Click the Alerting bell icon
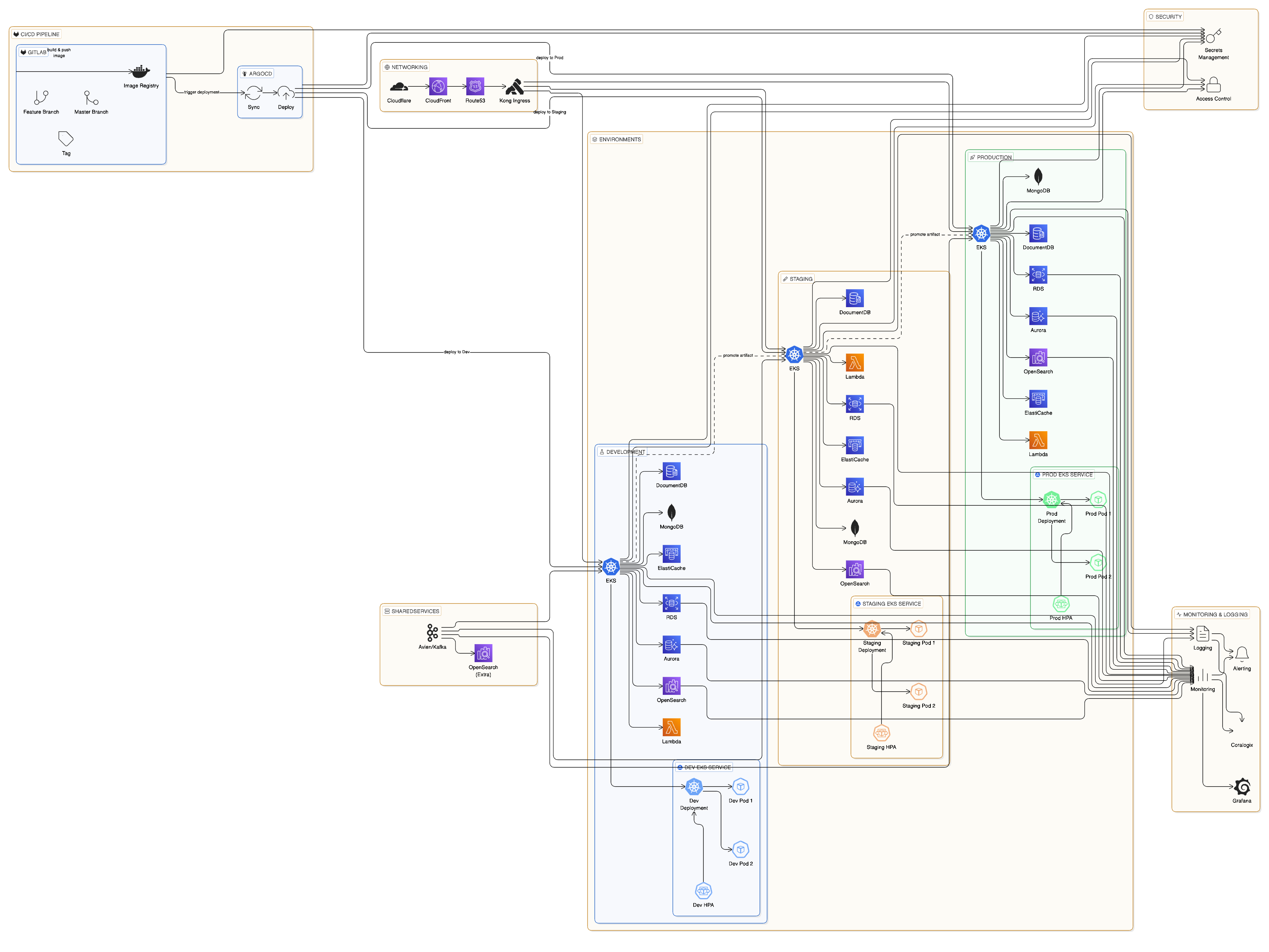 1241,654
